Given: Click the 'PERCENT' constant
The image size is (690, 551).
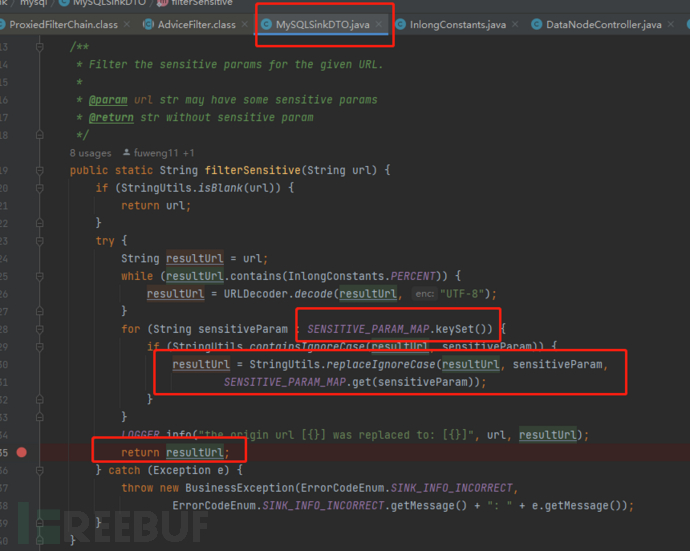Looking at the screenshot, I should tap(413, 276).
